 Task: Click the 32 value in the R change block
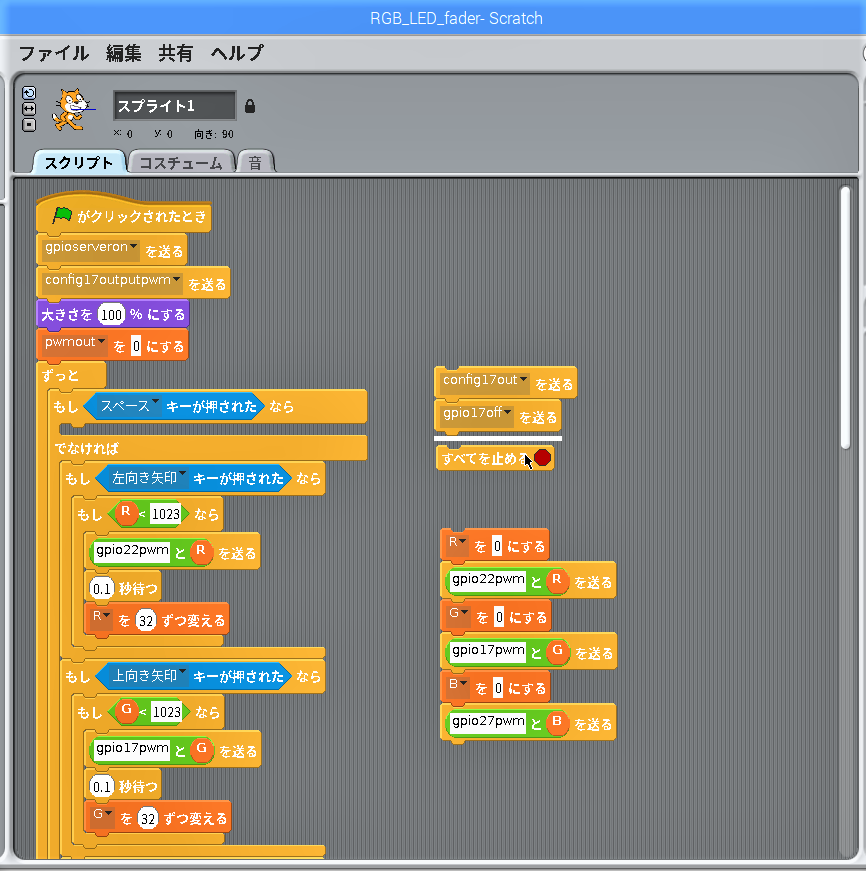point(146,620)
